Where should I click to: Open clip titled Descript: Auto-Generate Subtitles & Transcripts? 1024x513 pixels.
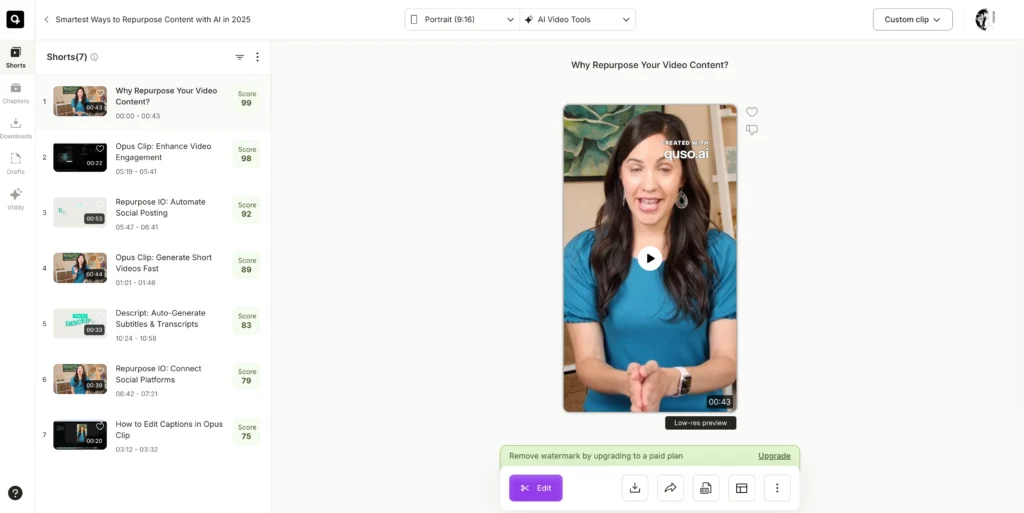161,319
